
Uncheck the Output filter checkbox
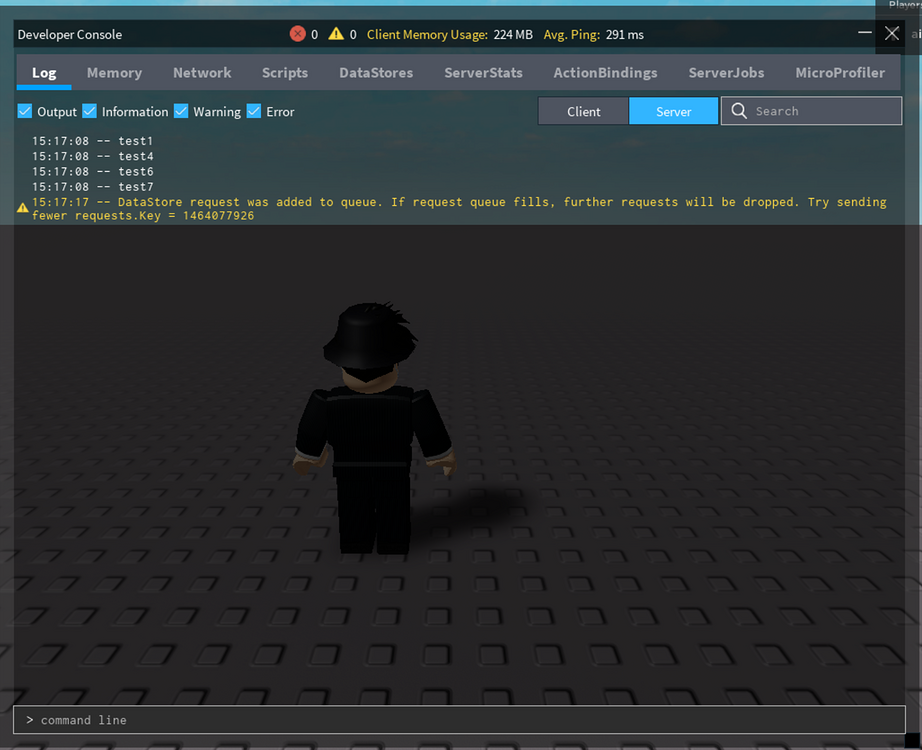click(x=24, y=111)
